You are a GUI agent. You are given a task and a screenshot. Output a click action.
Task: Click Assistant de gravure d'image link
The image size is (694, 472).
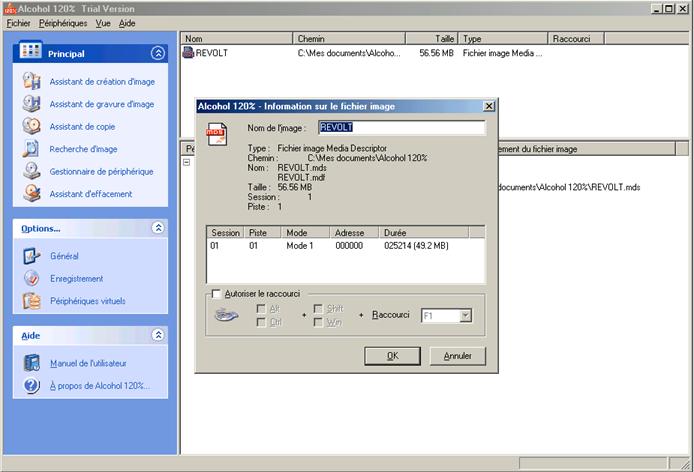click(102, 104)
